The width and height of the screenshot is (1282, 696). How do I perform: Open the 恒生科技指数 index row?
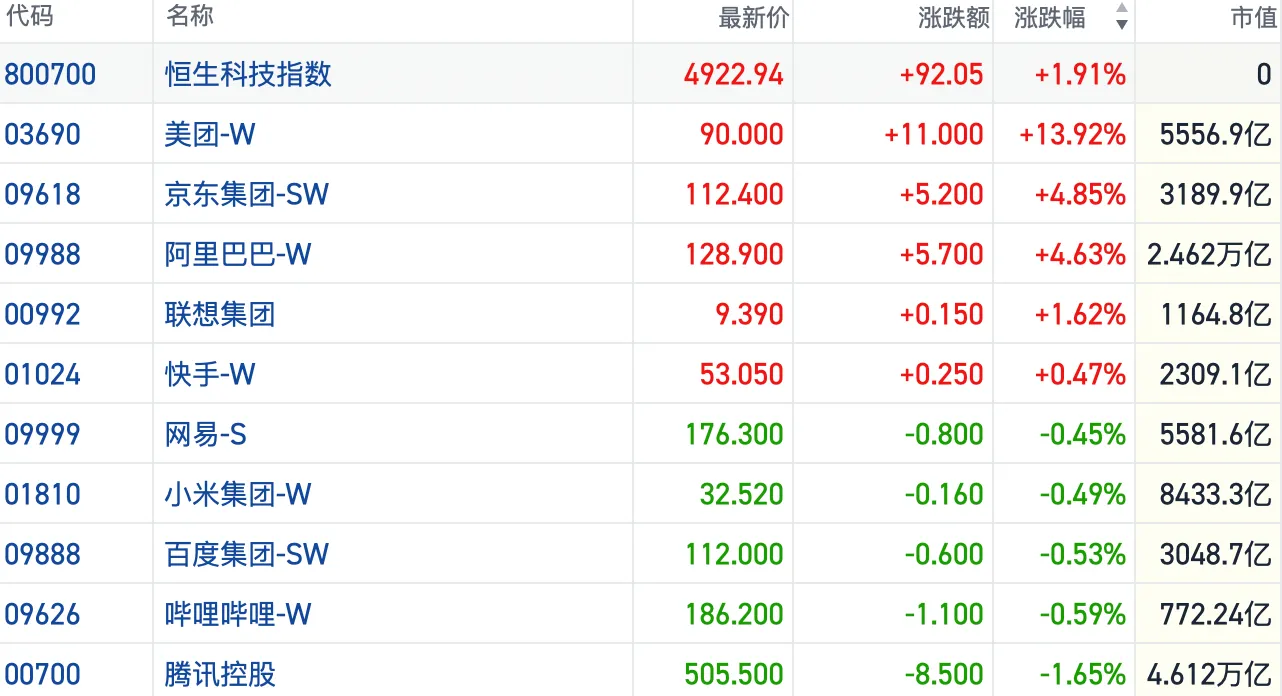click(x=248, y=74)
